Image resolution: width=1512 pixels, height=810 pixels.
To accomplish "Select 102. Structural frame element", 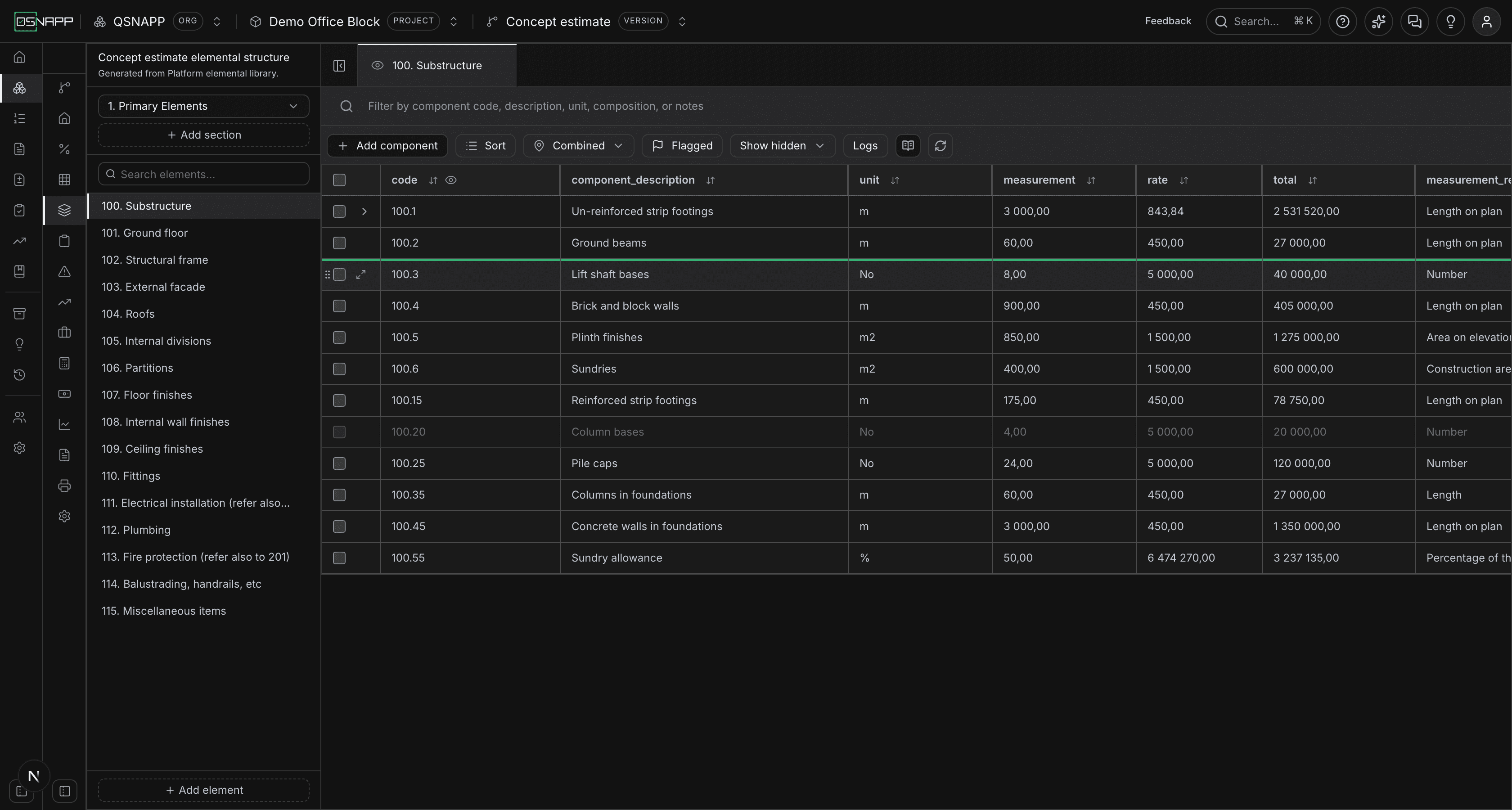I will pyautogui.click(x=204, y=260).
